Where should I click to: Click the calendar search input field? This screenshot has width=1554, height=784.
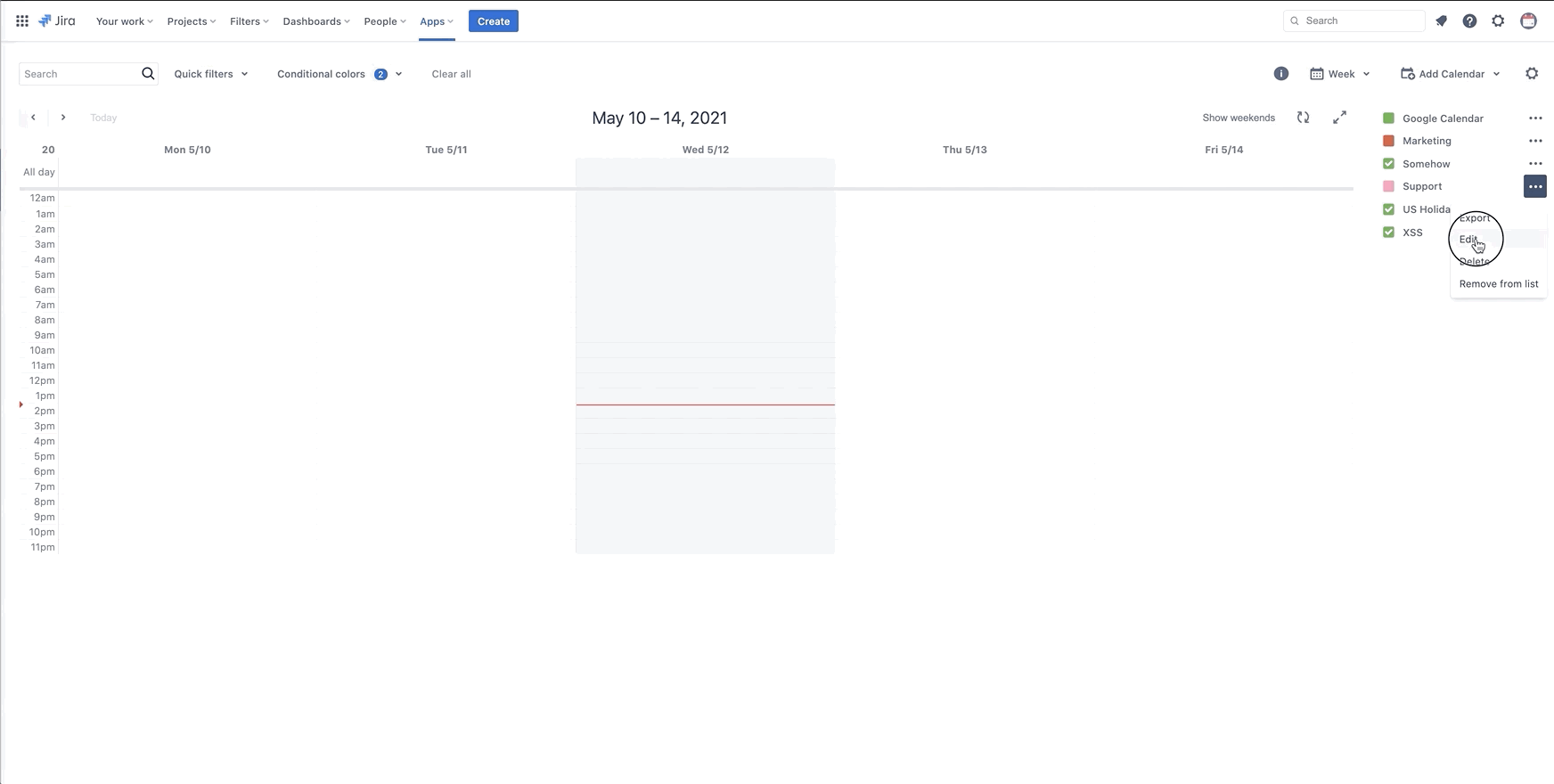[x=78, y=74]
